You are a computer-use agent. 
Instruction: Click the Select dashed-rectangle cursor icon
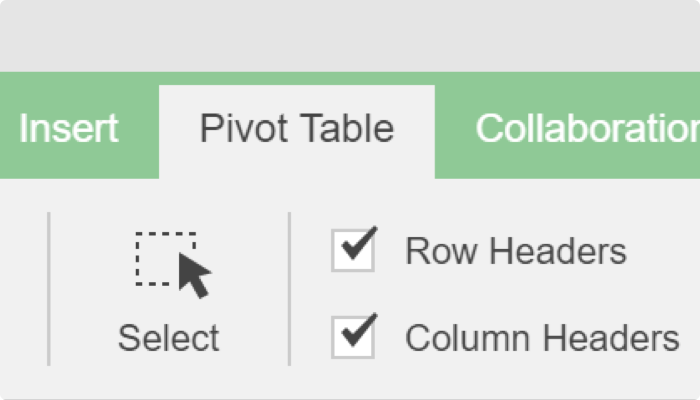pos(173,265)
